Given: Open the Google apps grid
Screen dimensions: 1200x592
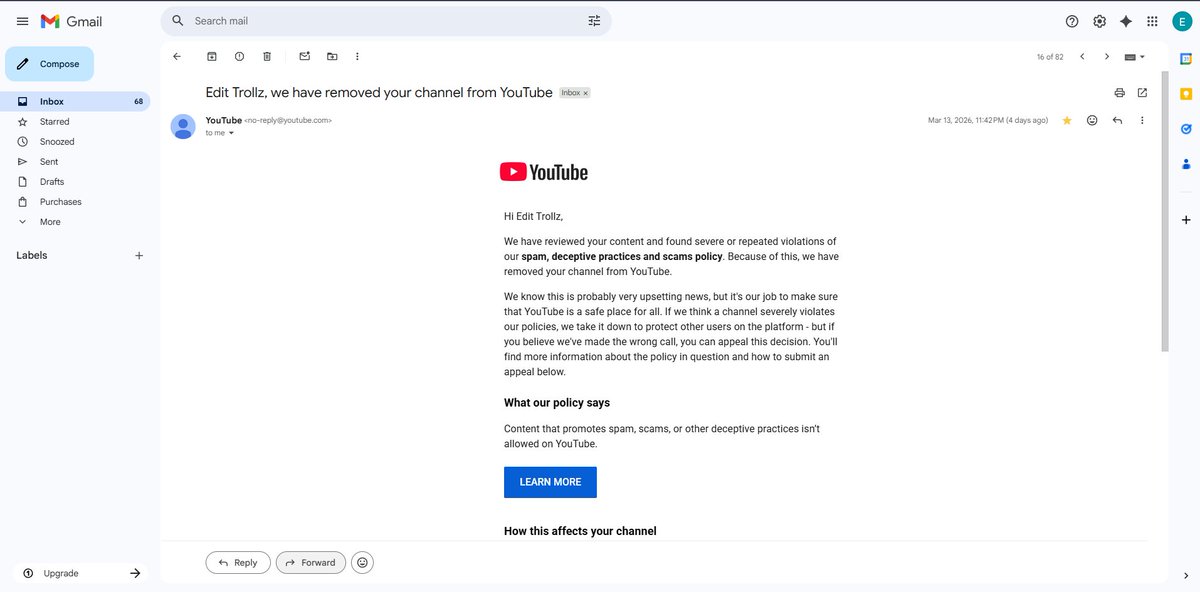Looking at the screenshot, I should 1152,21.
